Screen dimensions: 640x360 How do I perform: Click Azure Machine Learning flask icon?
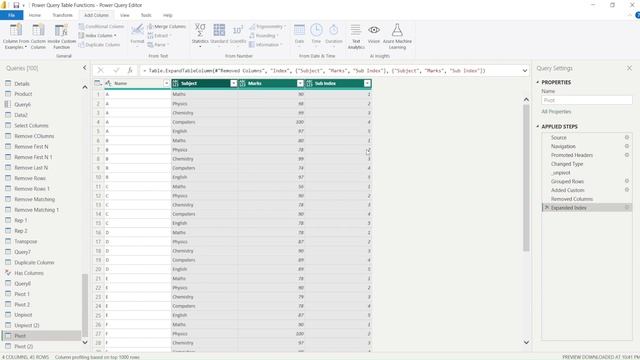click(397, 30)
